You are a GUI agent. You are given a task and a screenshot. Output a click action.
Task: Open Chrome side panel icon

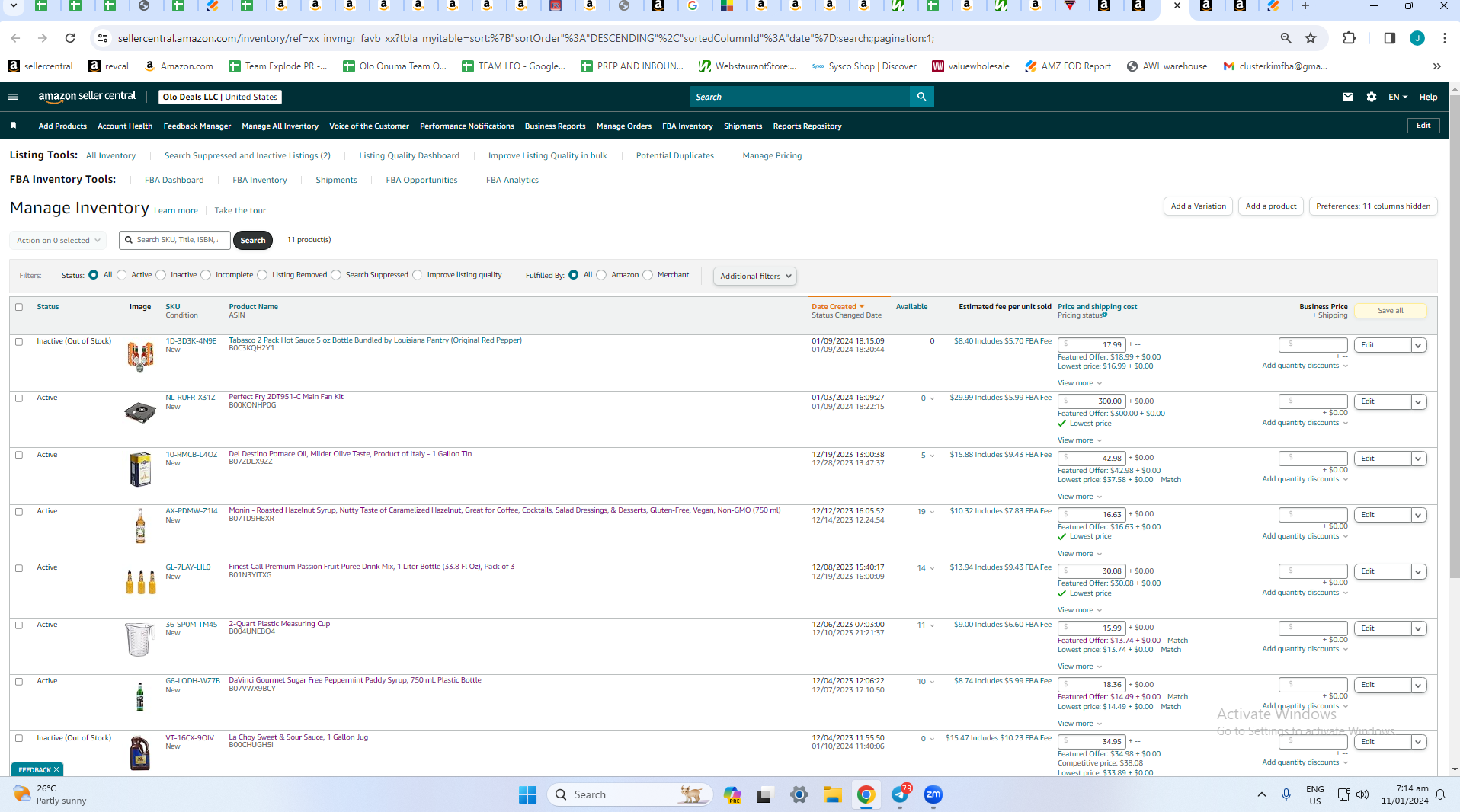(x=1389, y=38)
